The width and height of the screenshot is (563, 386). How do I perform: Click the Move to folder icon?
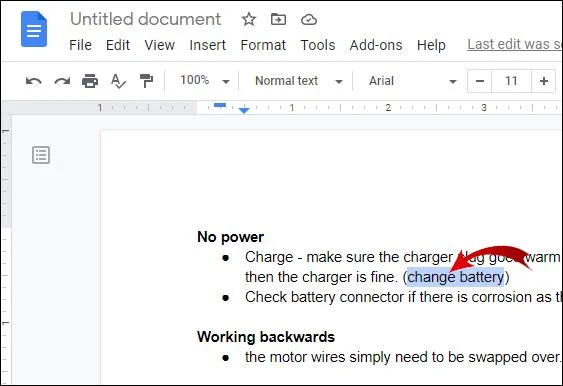coord(278,19)
